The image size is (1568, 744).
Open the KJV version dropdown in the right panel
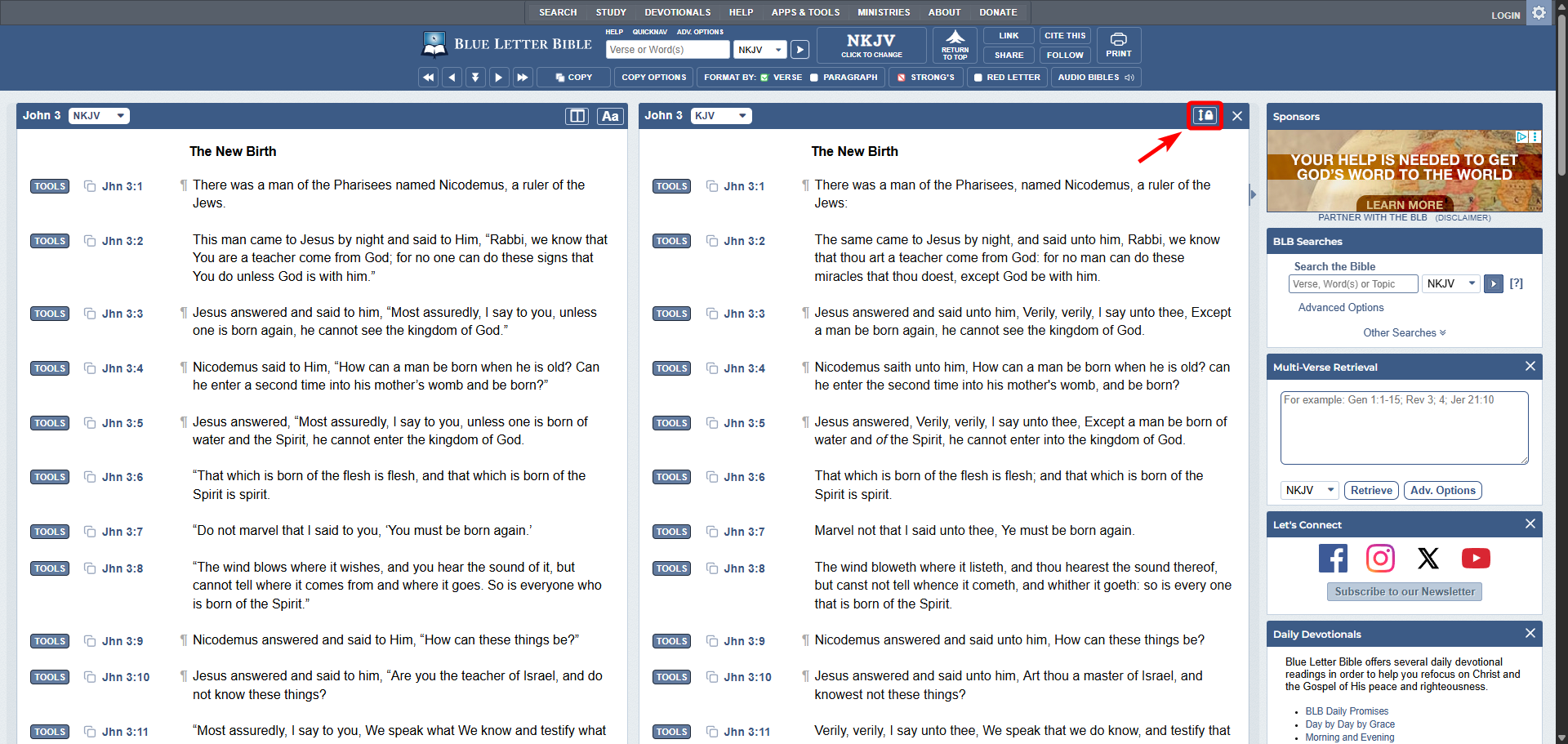721,116
